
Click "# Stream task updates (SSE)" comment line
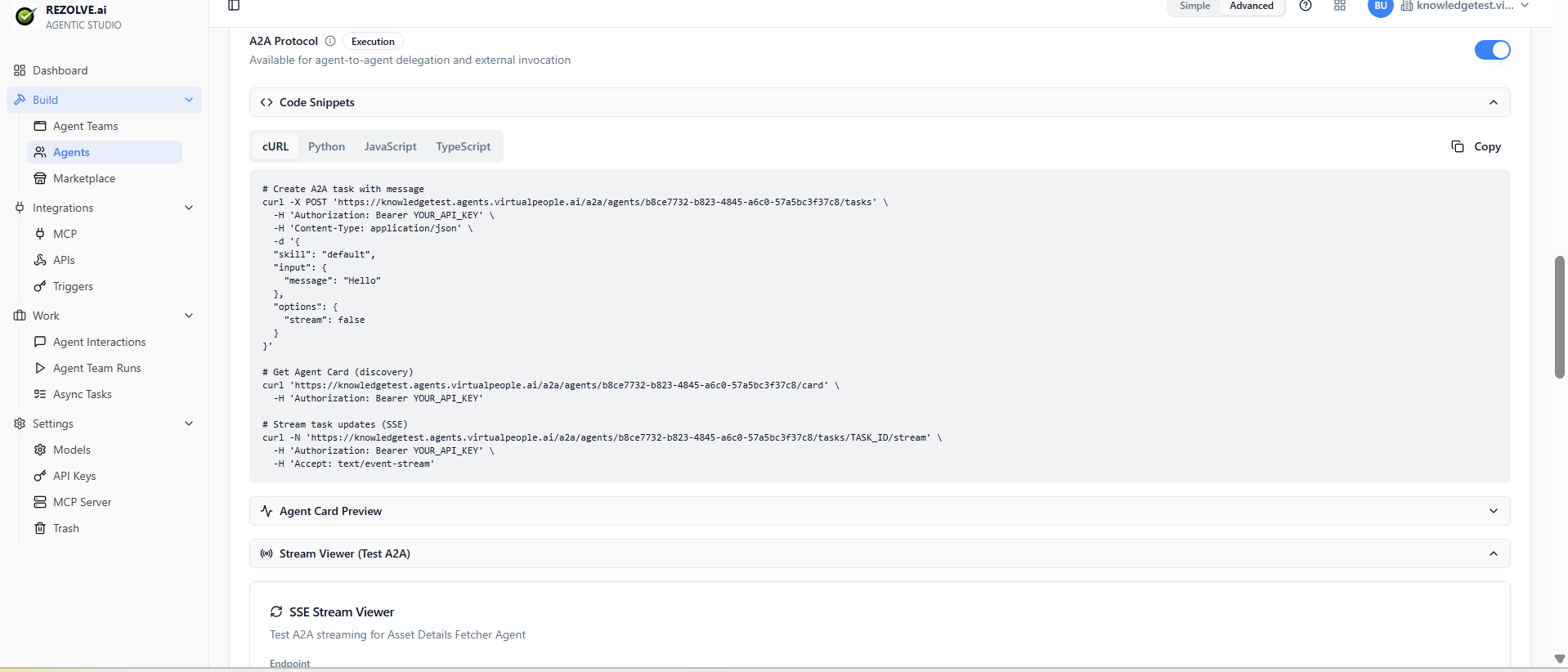click(x=334, y=424)
